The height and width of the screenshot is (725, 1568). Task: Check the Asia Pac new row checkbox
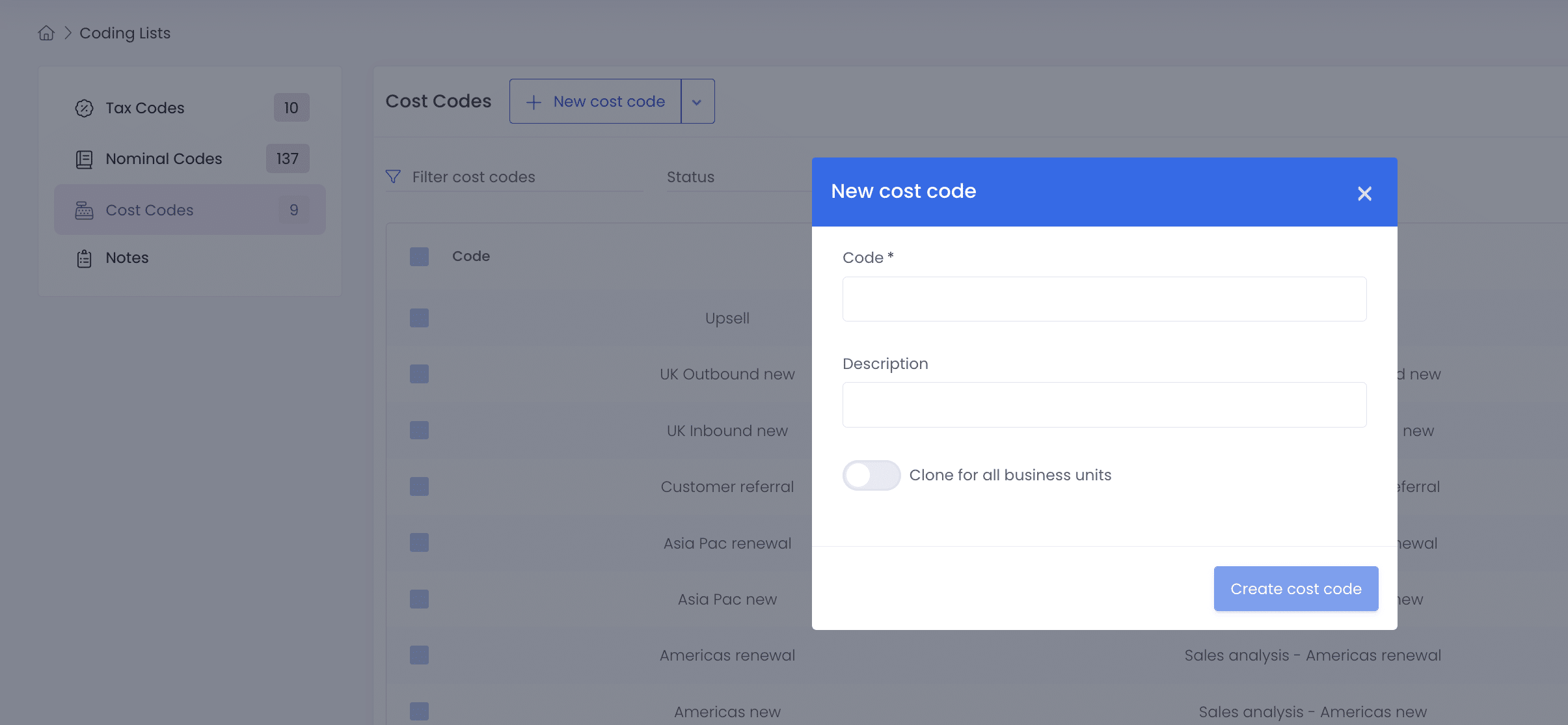pos(419,599)
